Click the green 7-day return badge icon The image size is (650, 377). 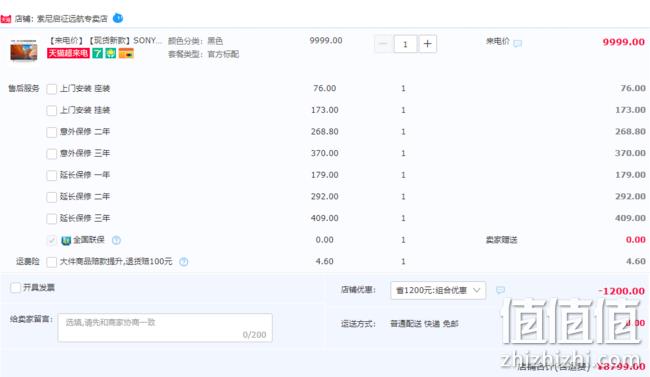tap(97, 53)
